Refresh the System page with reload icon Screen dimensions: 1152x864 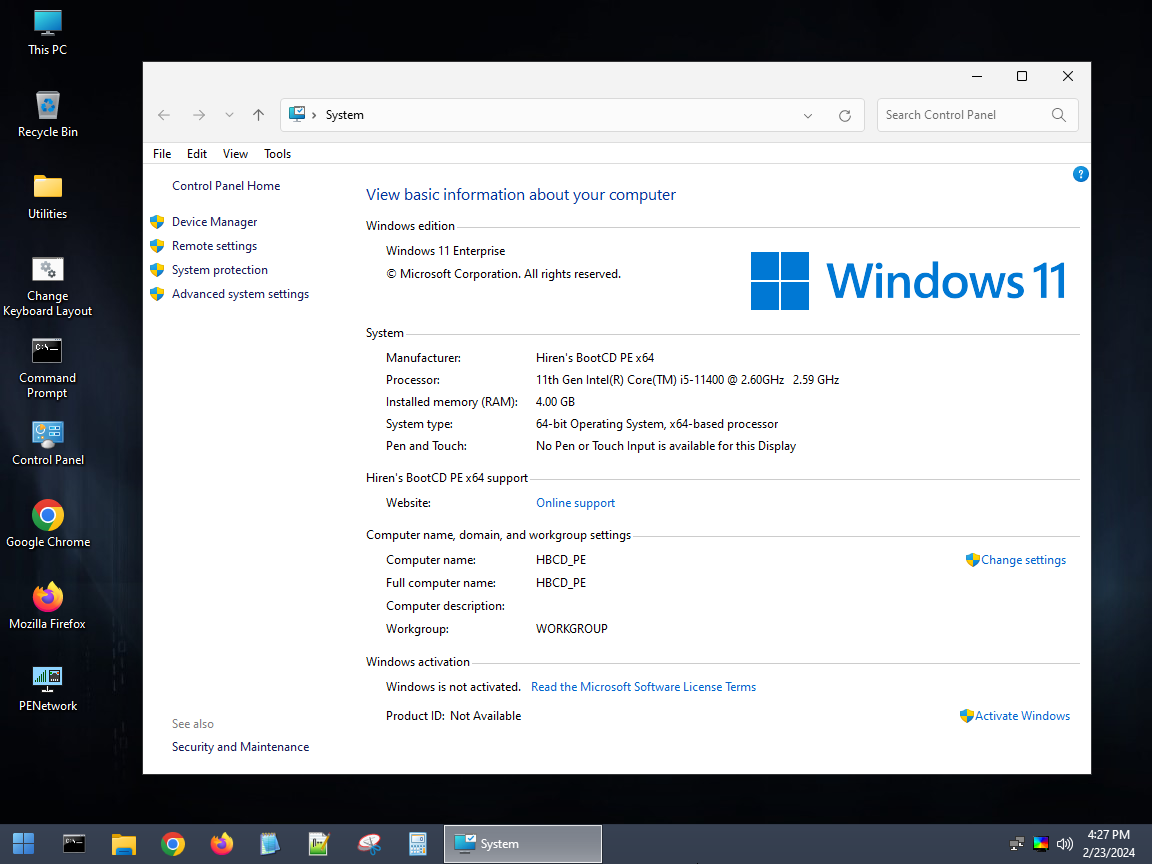pos(845,115)
